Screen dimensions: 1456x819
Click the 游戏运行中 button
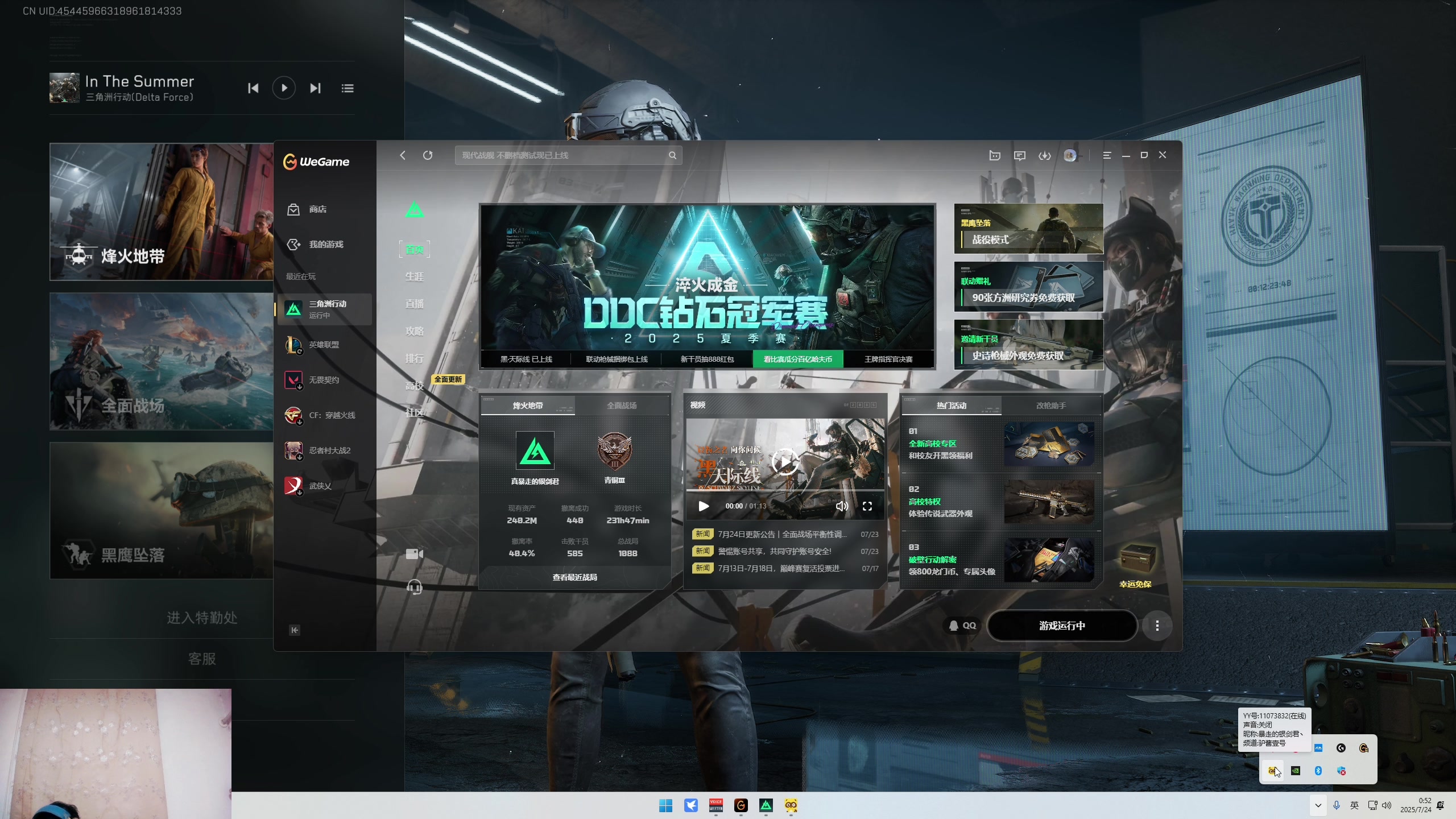pyautogui.click(x=1062, y=626)
